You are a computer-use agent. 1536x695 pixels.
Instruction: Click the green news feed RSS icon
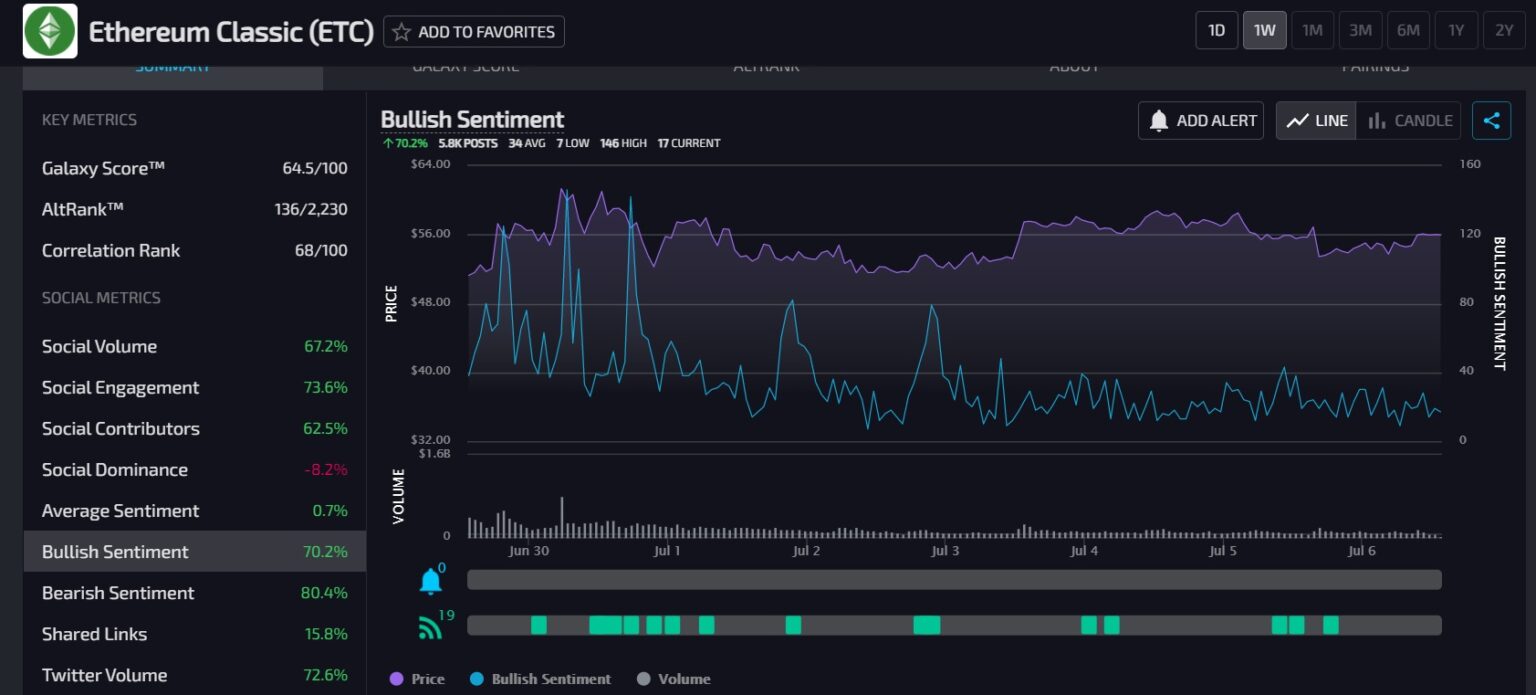click(x=430, y=628)
